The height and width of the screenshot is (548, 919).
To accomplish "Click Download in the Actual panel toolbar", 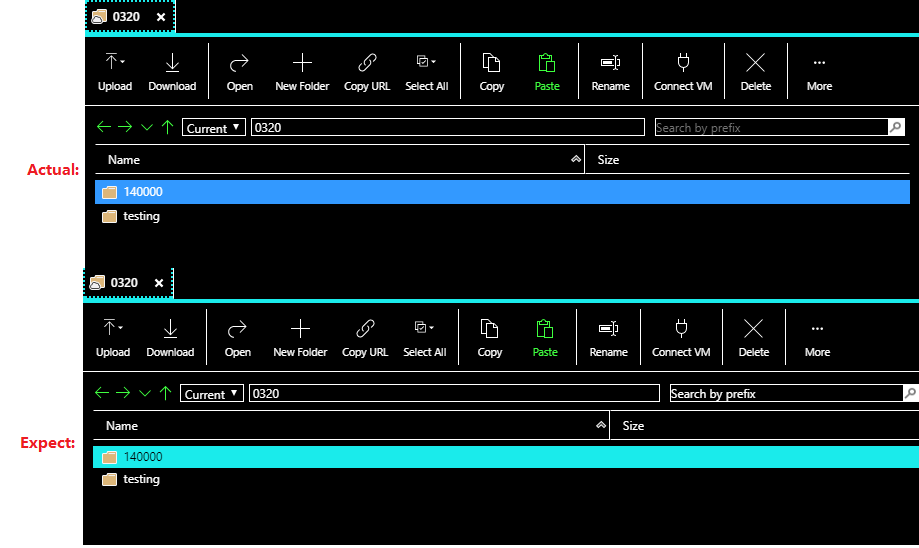I will coord(172,73).
